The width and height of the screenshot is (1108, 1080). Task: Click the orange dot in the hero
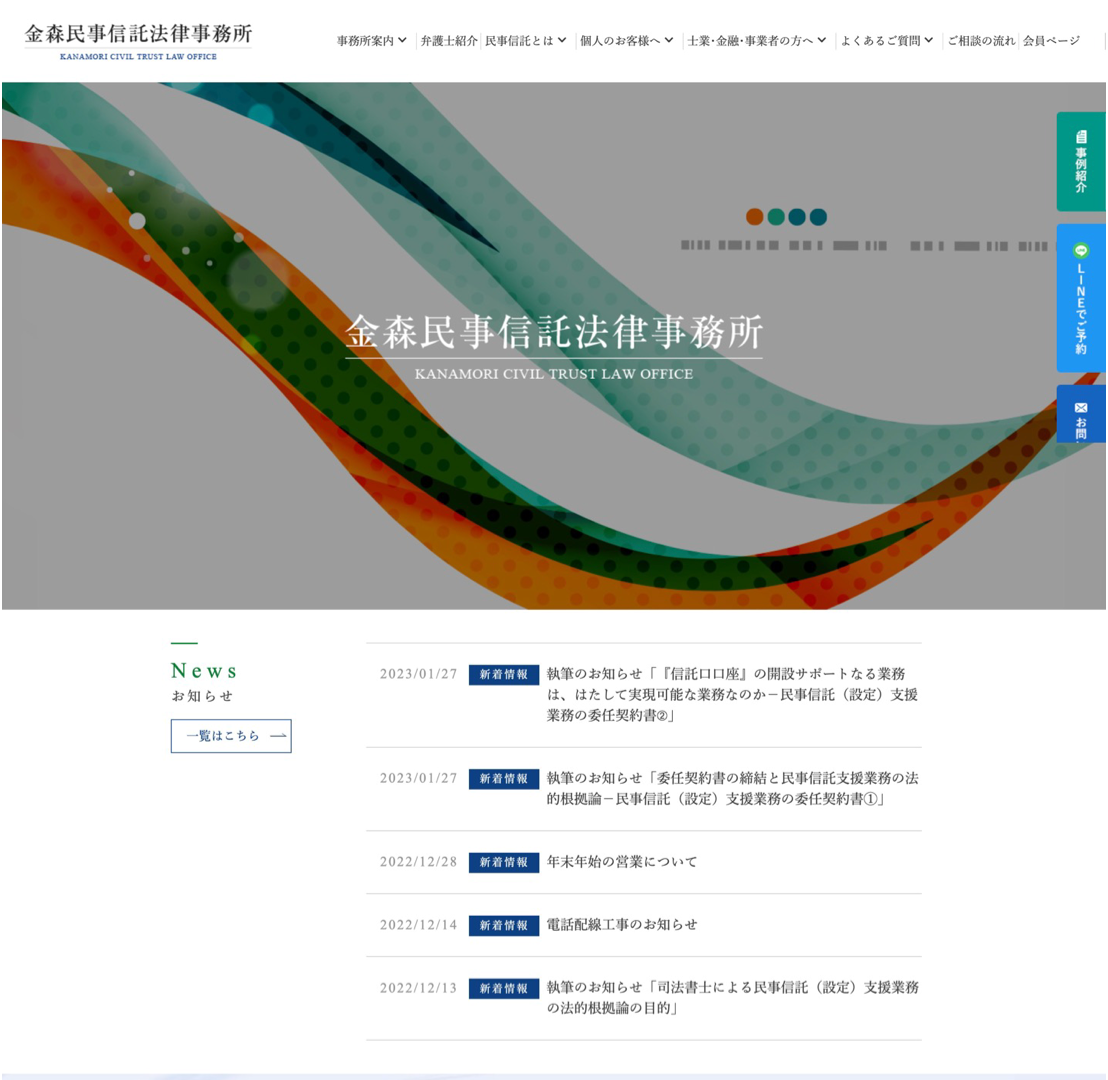[x=755, y=217]
